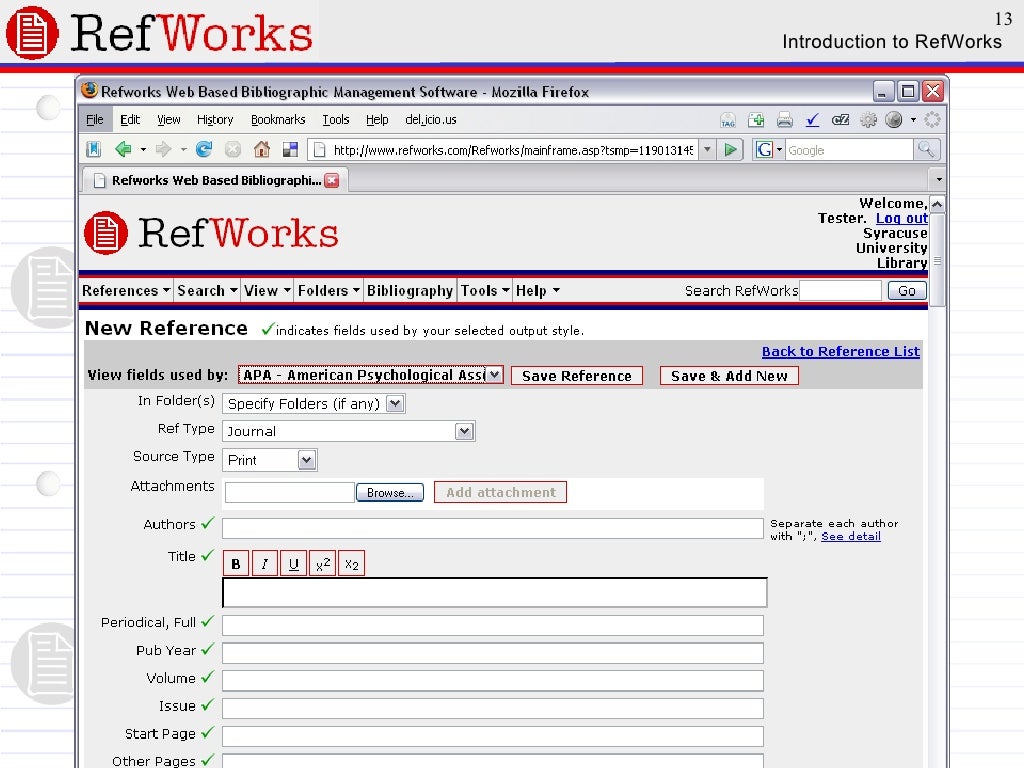Screen dimensions: 1024x768
Task: Click the Back to Reference List link
Action: click(x=840, y=351)
